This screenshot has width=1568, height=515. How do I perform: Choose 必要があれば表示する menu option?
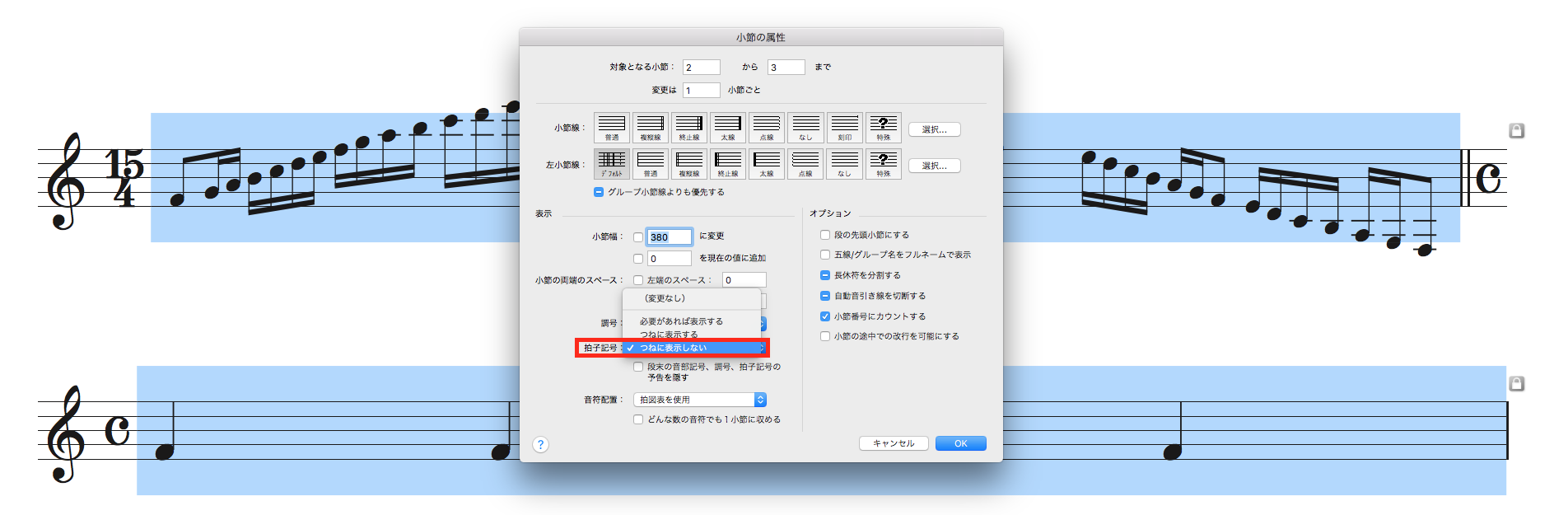pyautogui.click(x=681, y=321)
